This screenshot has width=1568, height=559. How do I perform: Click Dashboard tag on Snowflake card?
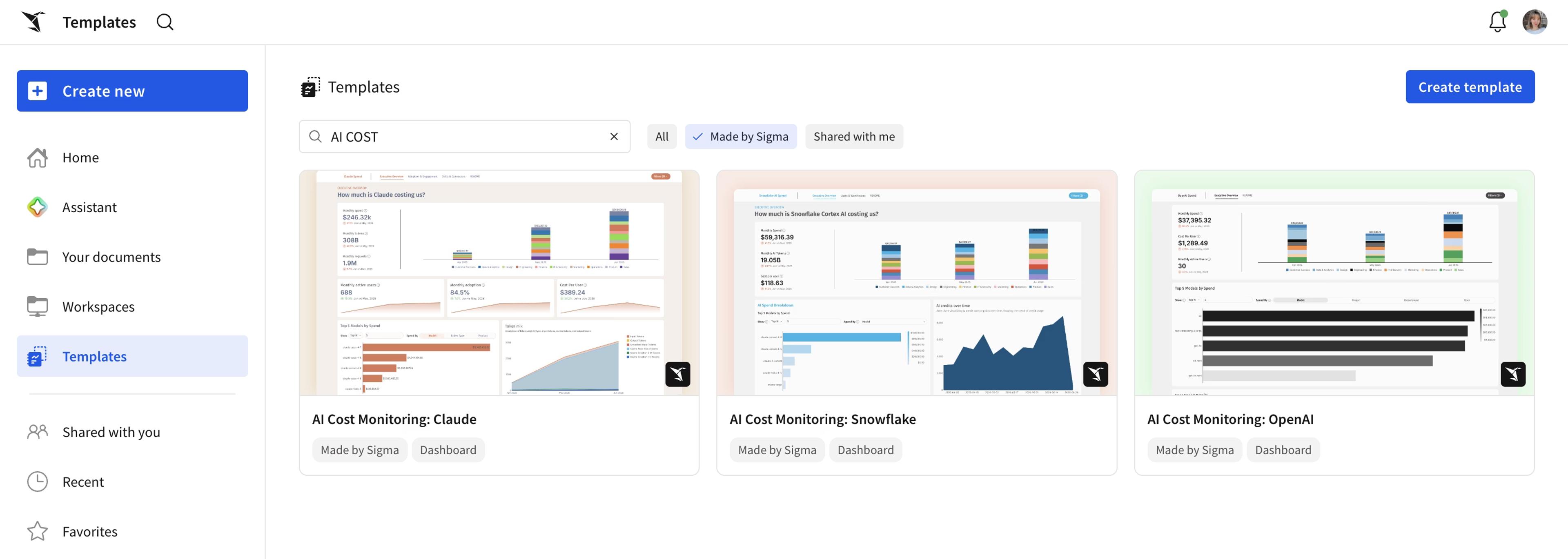click(866, 450)
